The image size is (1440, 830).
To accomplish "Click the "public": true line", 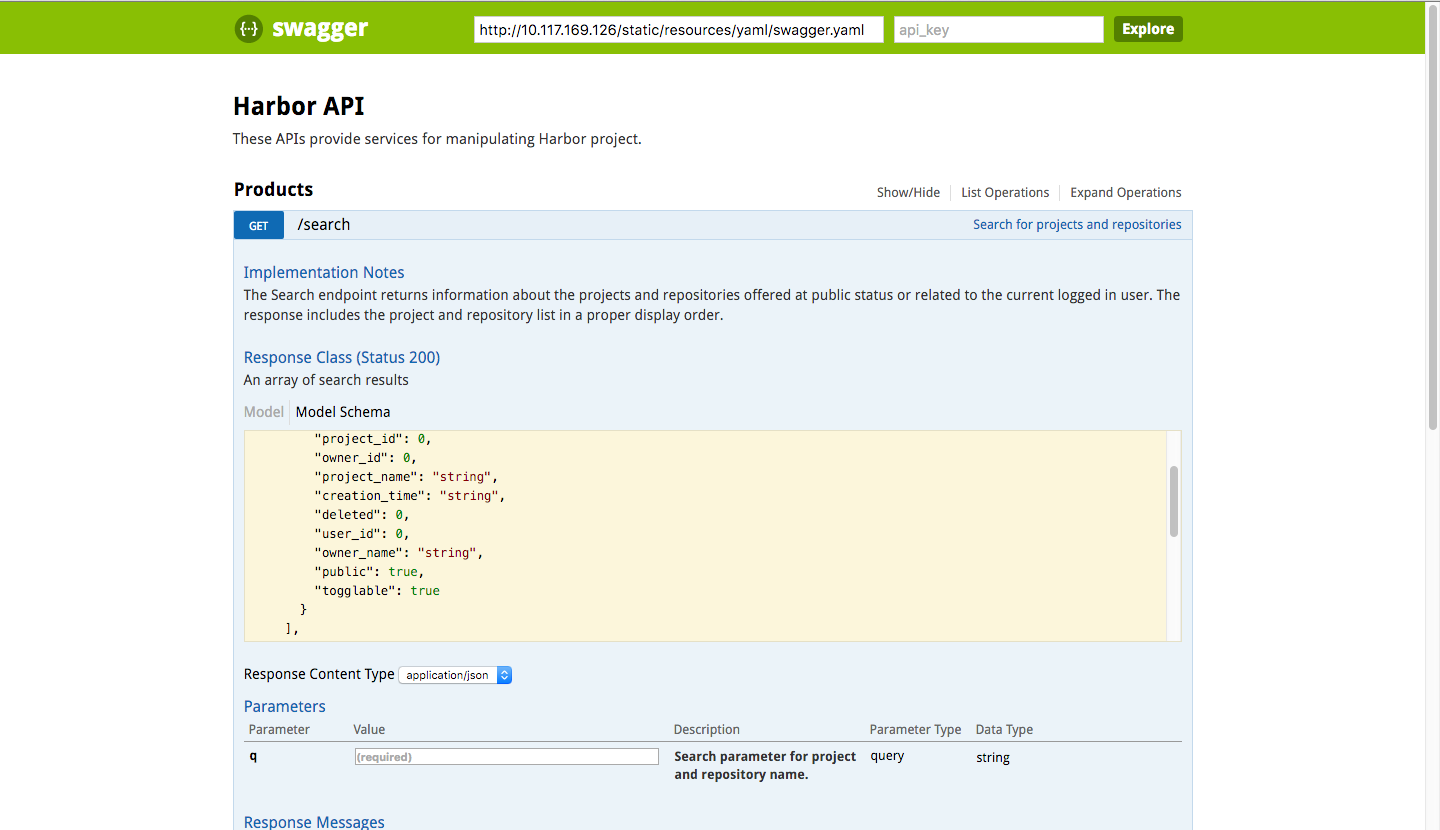I will point(369,572).
